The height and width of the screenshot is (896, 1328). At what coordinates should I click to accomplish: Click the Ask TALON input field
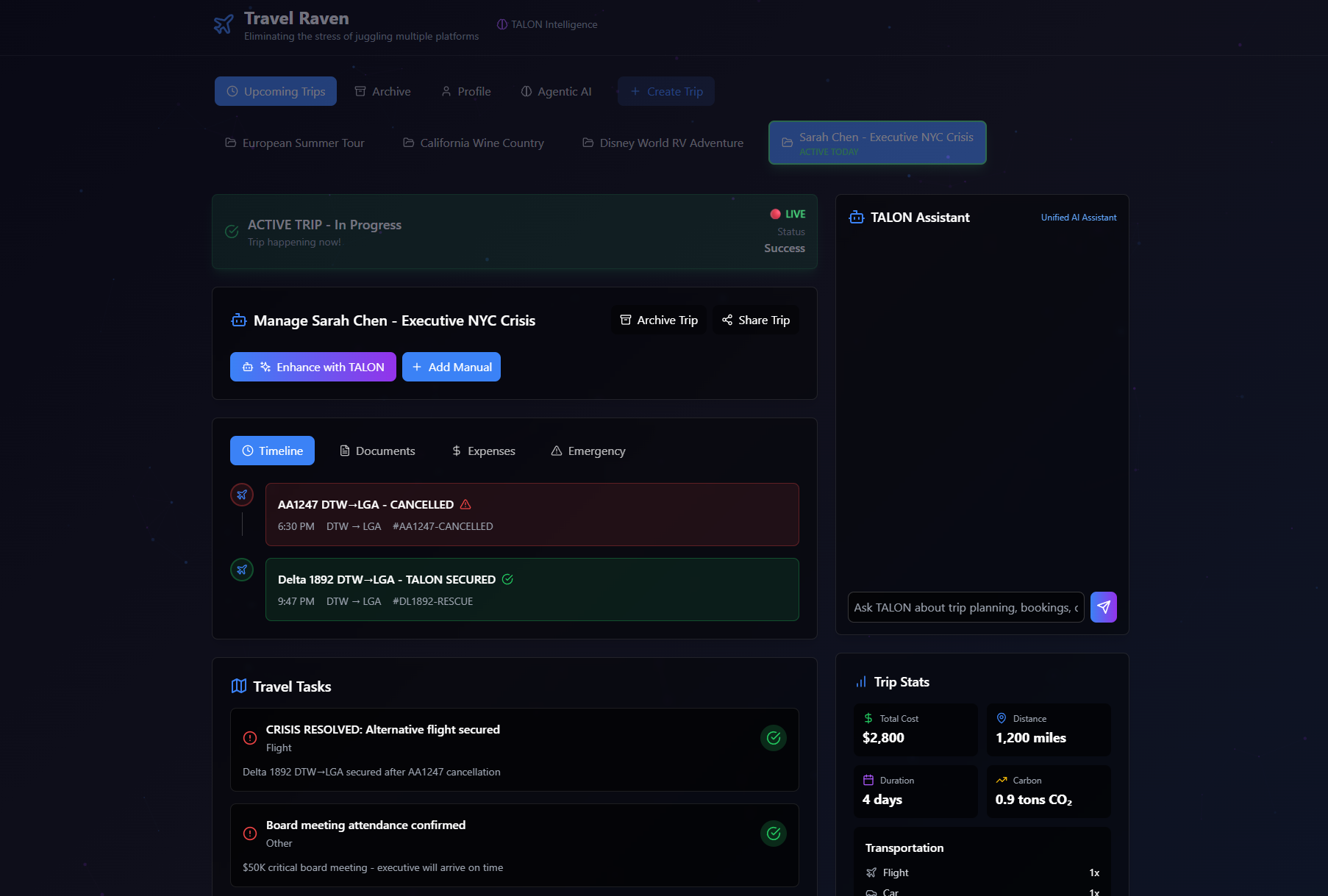(965, 607)
